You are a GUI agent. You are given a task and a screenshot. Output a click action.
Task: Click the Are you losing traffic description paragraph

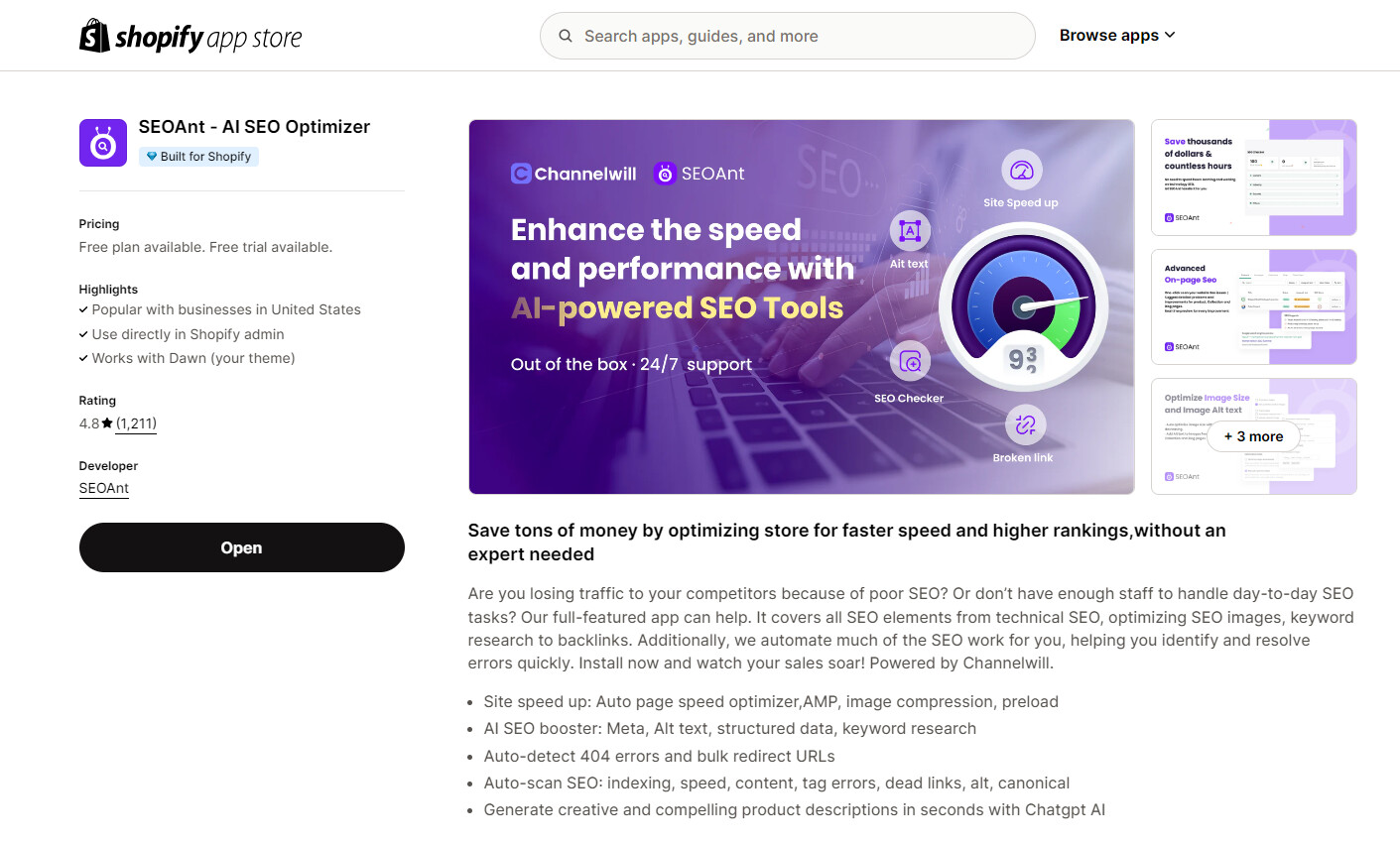click(911, 628)
